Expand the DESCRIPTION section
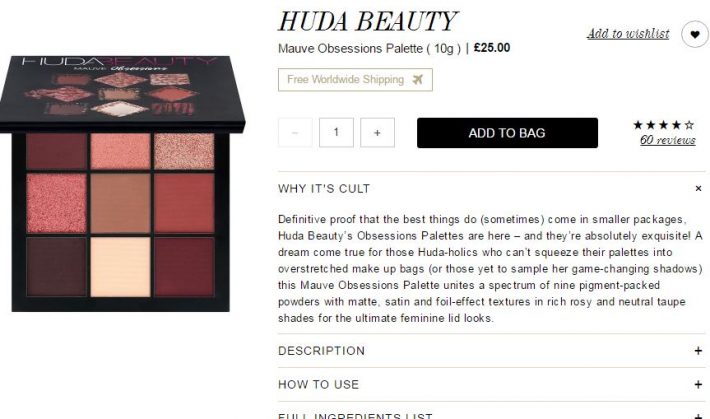The height and width of the screenshot is (419, 710). pos(491,351)
